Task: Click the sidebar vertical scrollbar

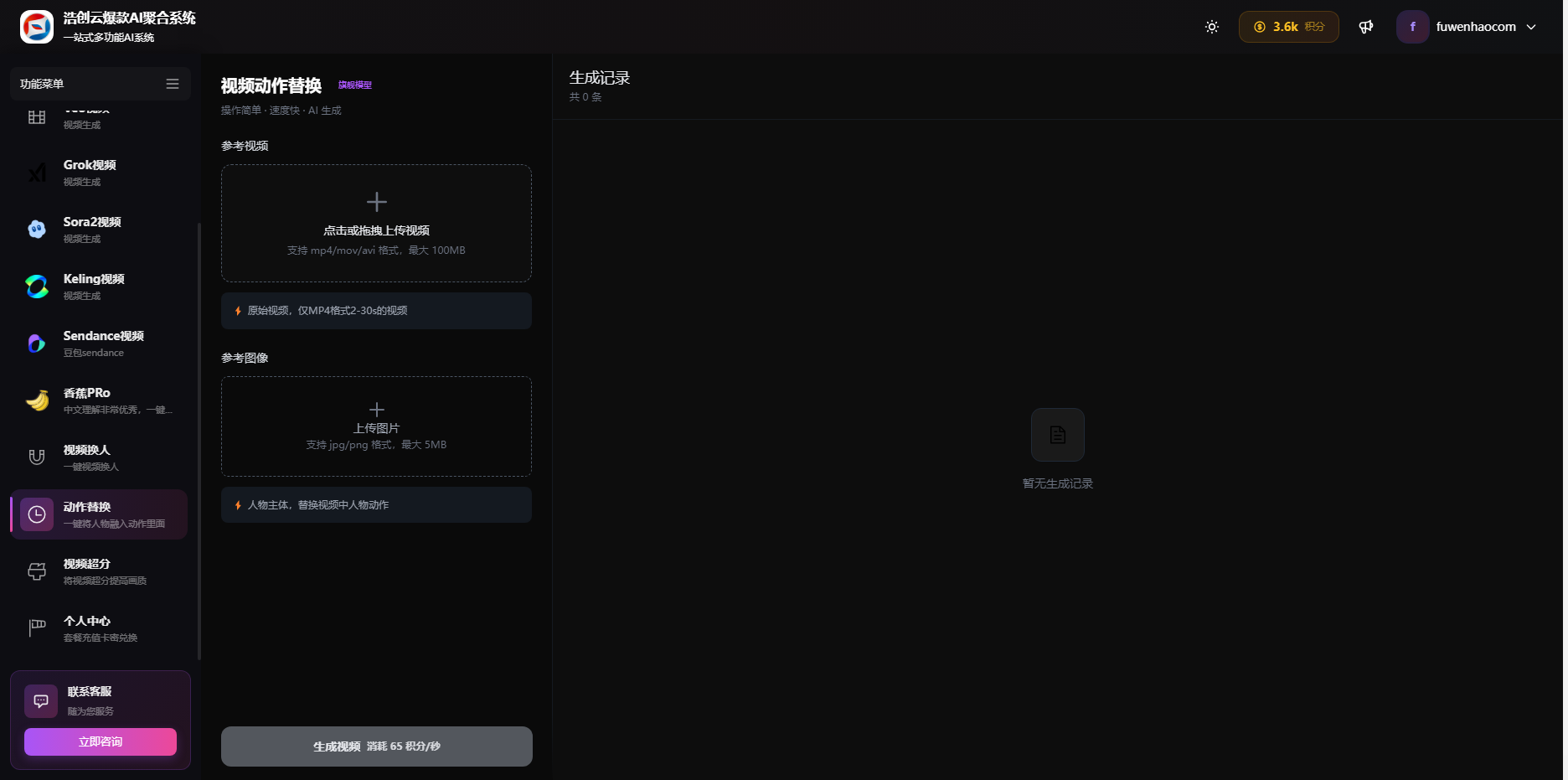Action: pos(199,436)
